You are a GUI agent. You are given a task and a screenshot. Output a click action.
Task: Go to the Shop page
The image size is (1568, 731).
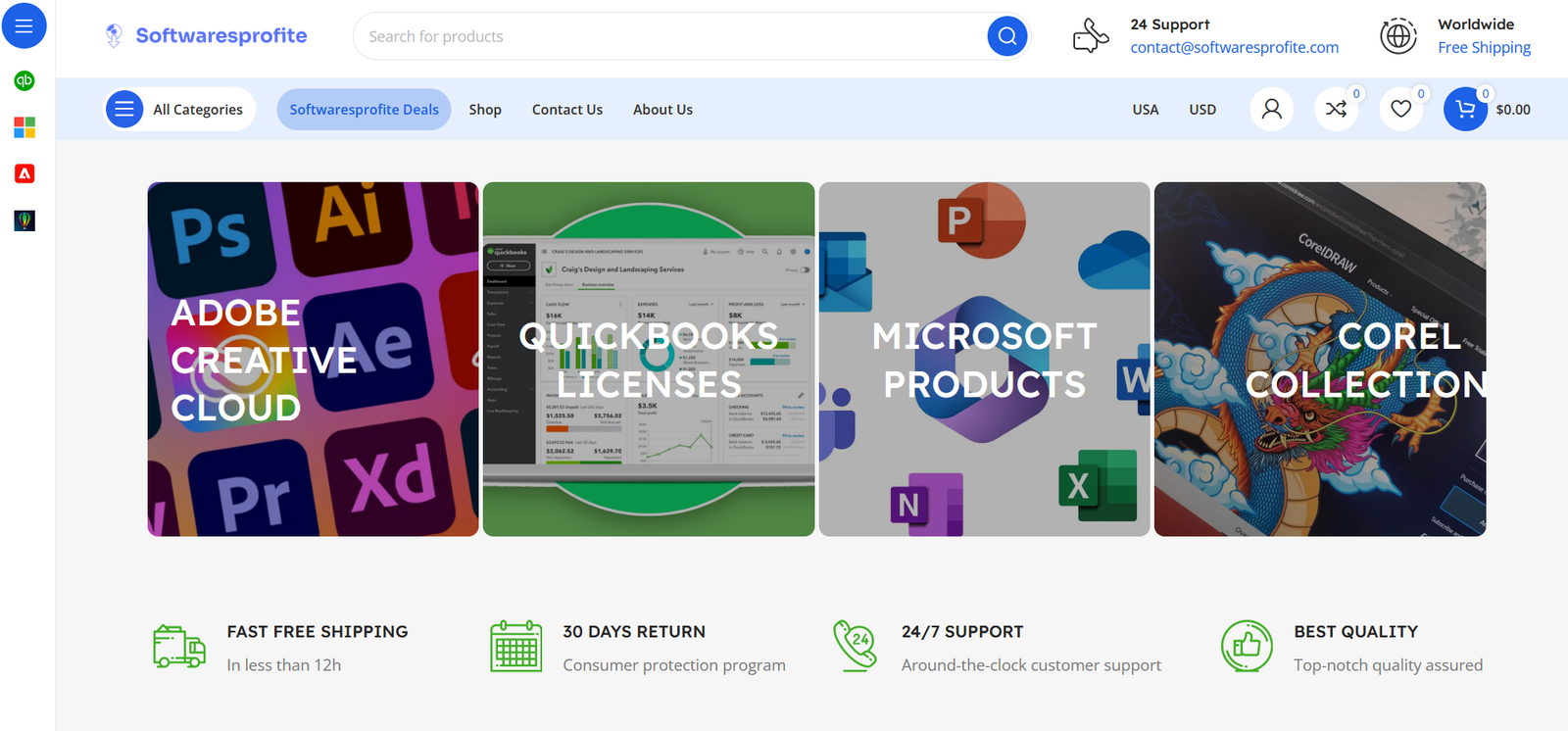485,110
